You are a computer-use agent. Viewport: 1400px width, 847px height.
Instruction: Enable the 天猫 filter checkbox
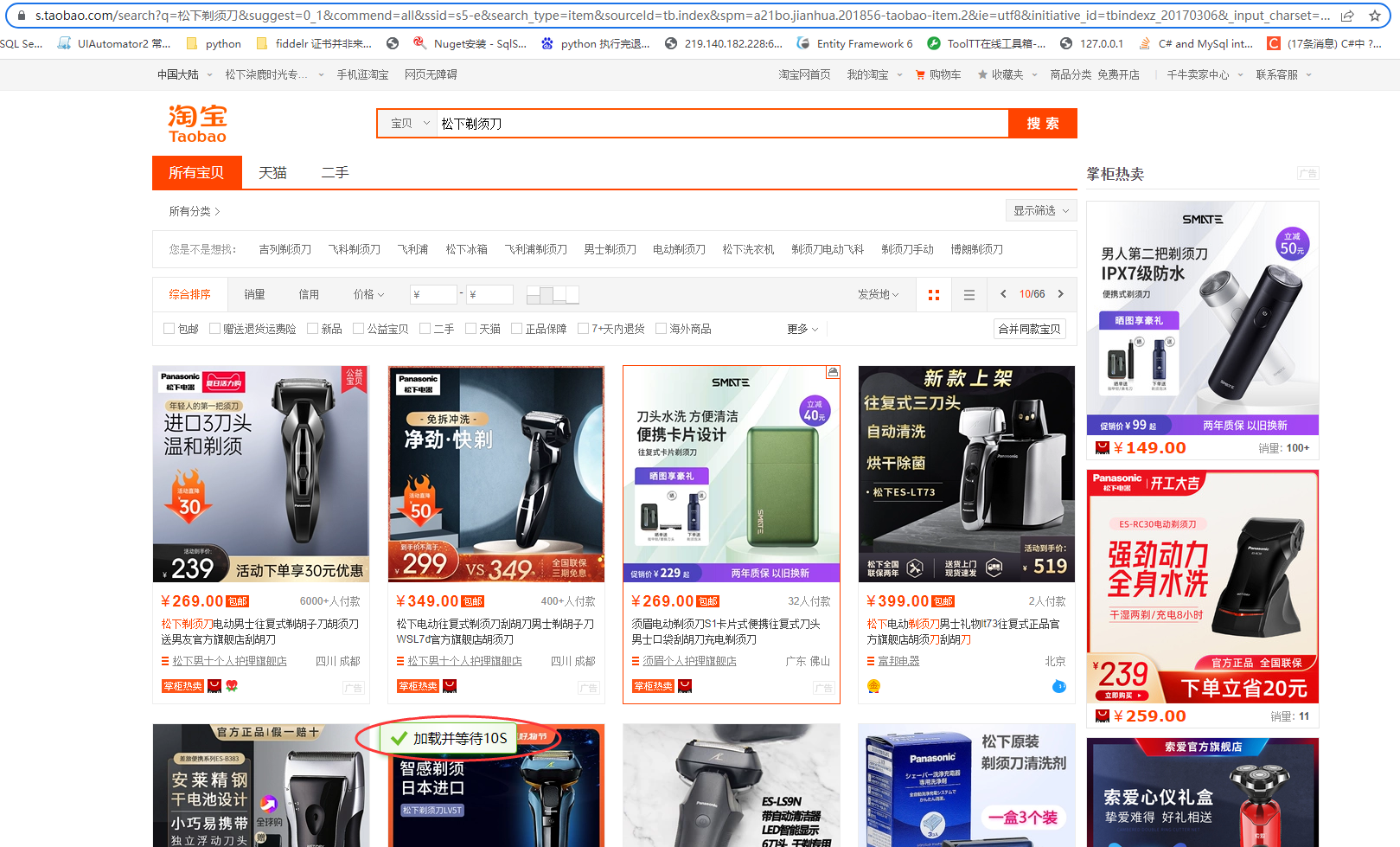coord(470,329)
